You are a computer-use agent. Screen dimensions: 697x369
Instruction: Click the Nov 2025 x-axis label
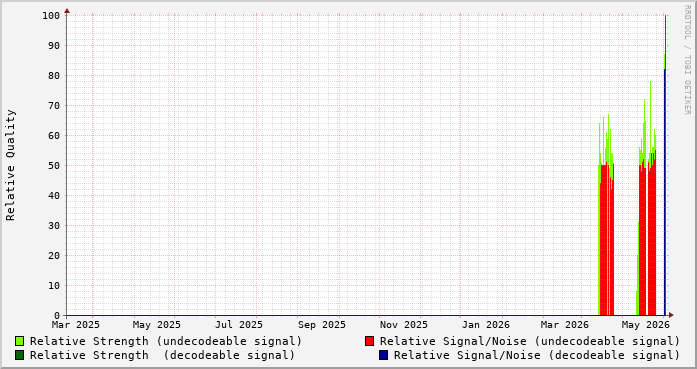(x=404, y=325)
